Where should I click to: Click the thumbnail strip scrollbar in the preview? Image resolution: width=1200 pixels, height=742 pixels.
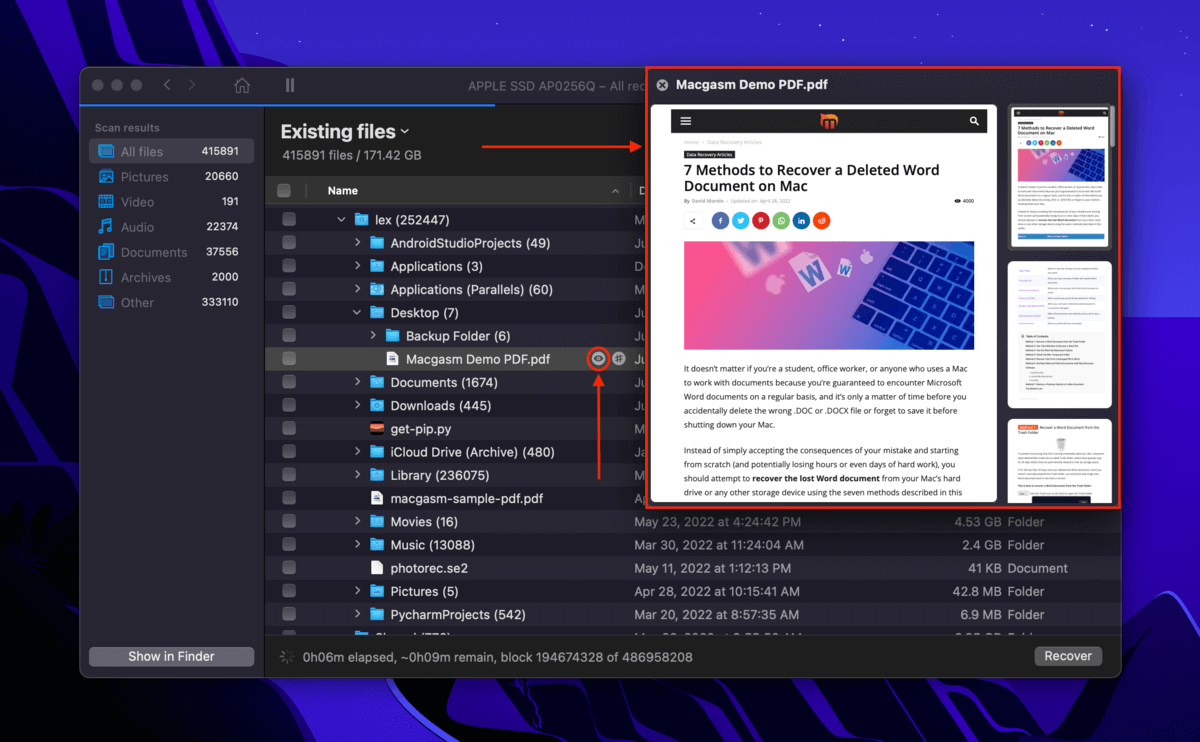click(x=1113, y=126)
